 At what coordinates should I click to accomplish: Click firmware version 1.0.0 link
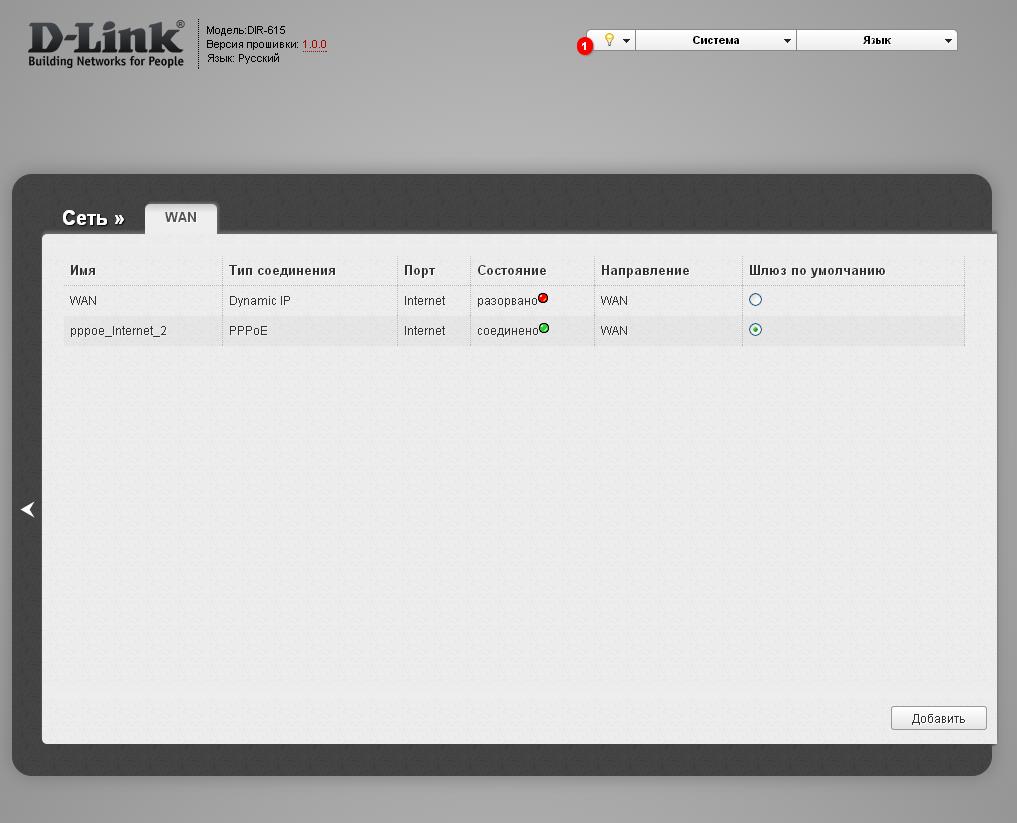(314, 45)
